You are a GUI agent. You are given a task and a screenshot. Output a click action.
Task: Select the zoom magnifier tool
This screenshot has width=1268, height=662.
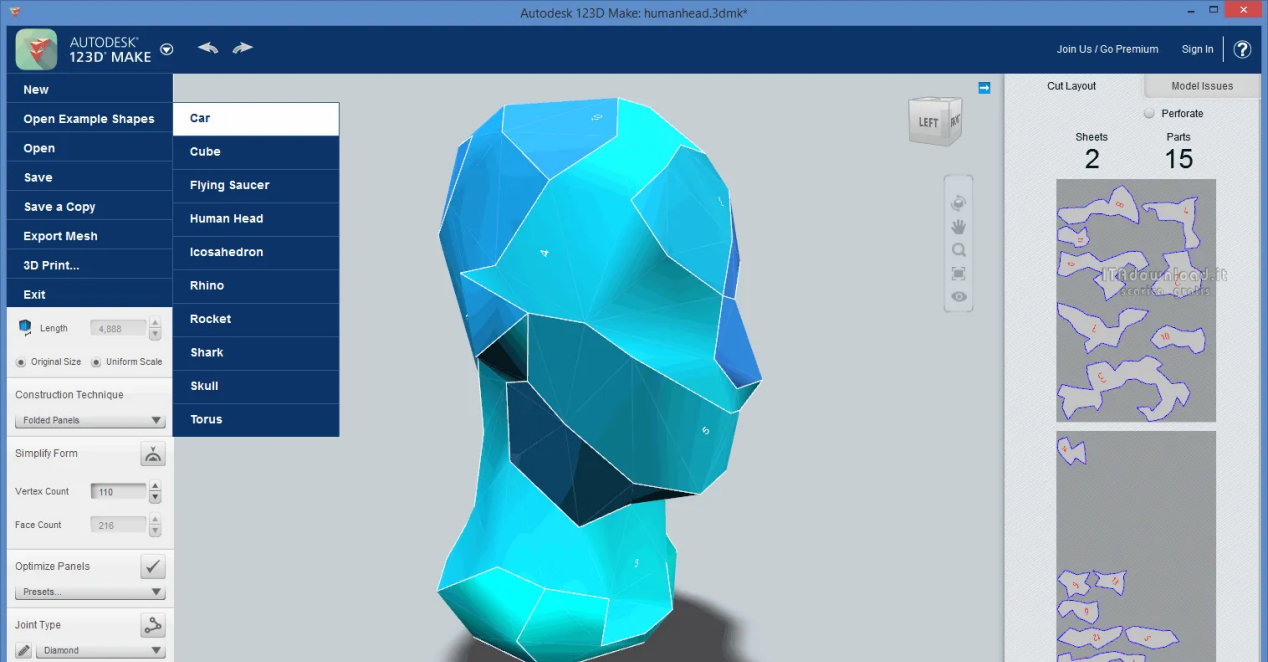click(x=959, y=250)
